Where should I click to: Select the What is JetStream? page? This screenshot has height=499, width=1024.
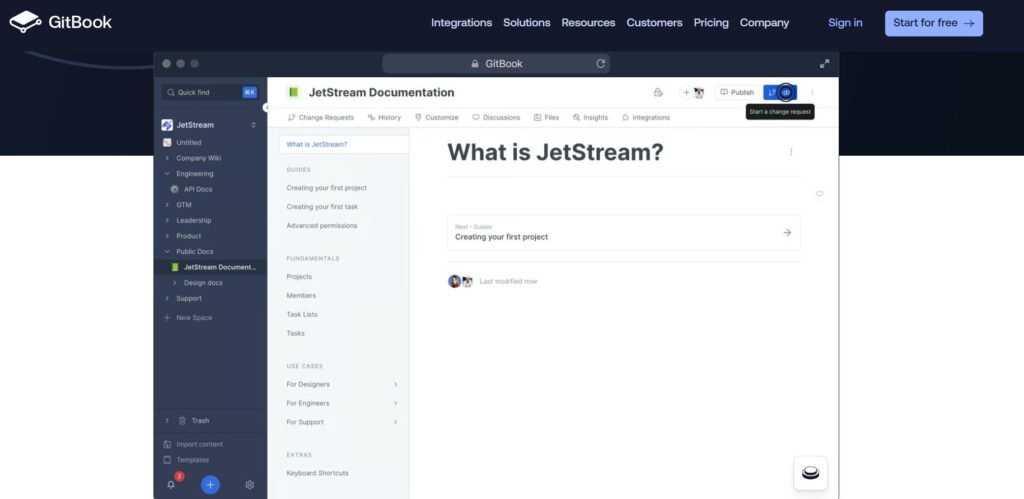point(344,144)
